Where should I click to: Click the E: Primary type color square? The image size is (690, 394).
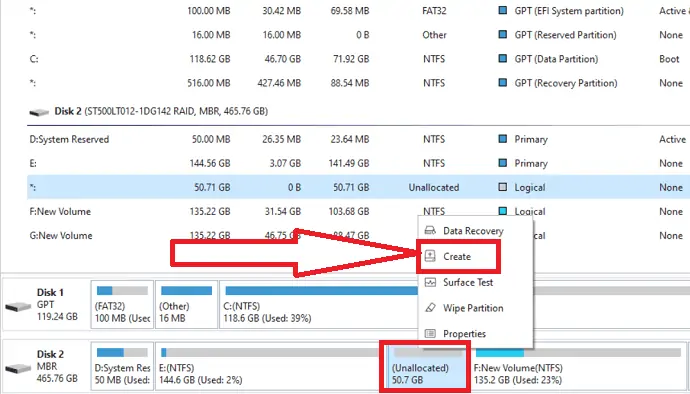pyautogui.click(x=503, y=163)
